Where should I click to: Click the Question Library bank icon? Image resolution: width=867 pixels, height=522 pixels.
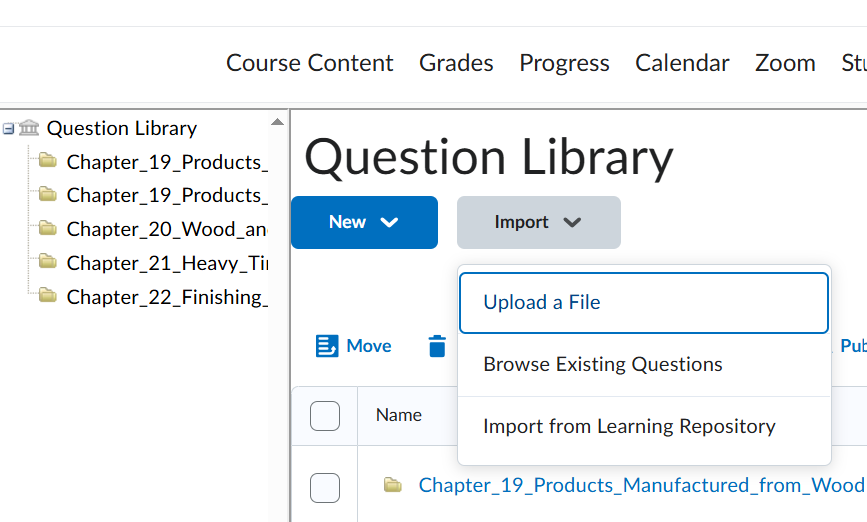pyautogui.click(x=29, y=128)
